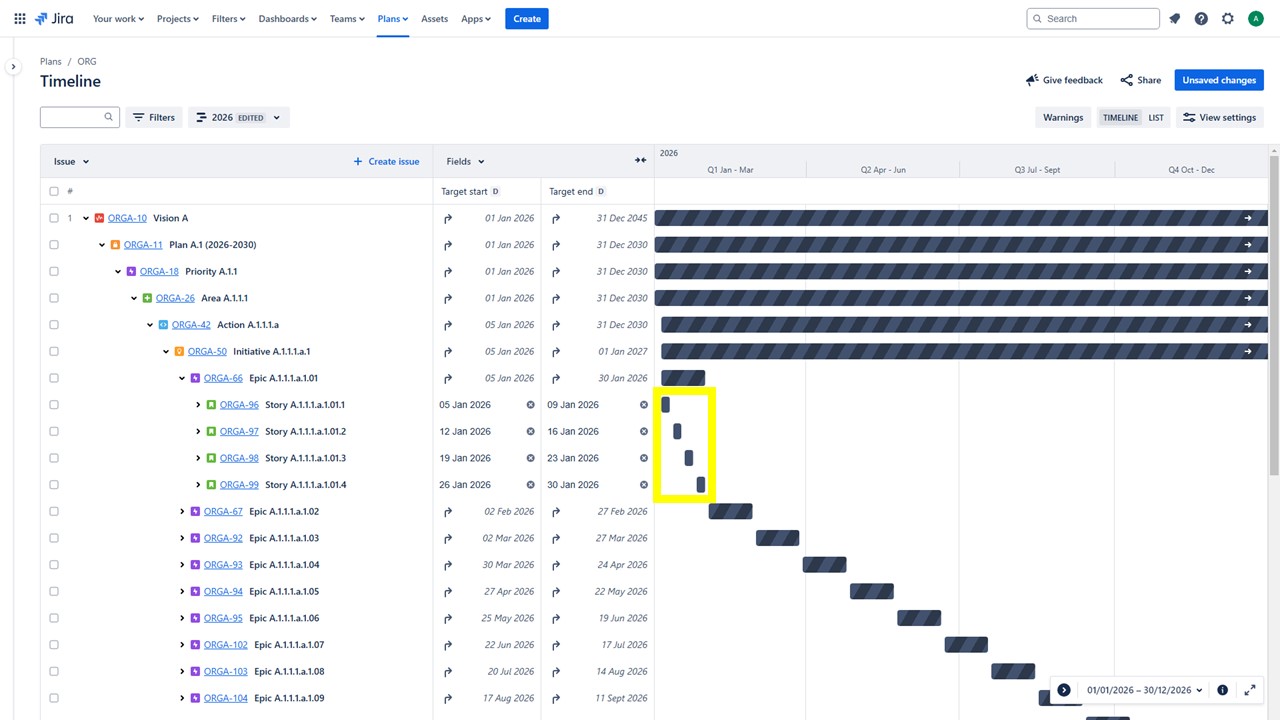Click the Vision issue type icon of ORGA-10
This screenshot has width=1280, height=720.
(99, 218)
